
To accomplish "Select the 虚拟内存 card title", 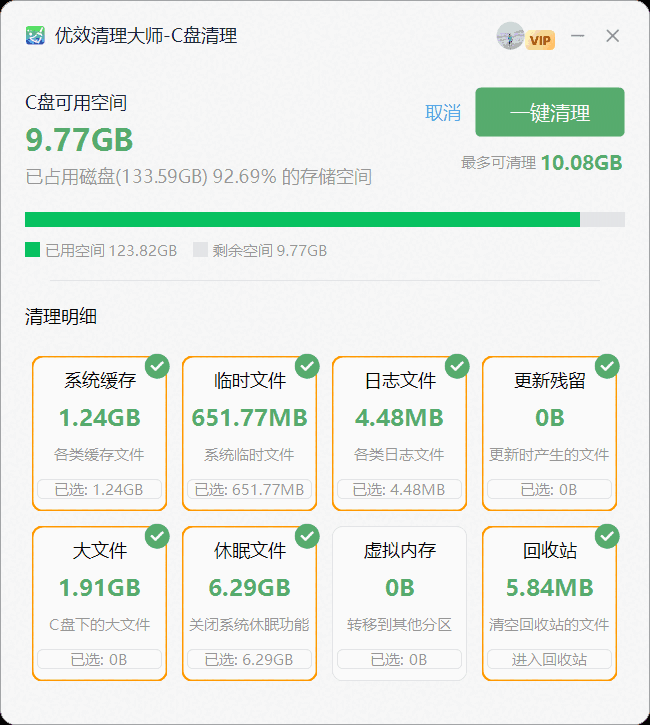I will pyautogui.click(x=399, y=550).
